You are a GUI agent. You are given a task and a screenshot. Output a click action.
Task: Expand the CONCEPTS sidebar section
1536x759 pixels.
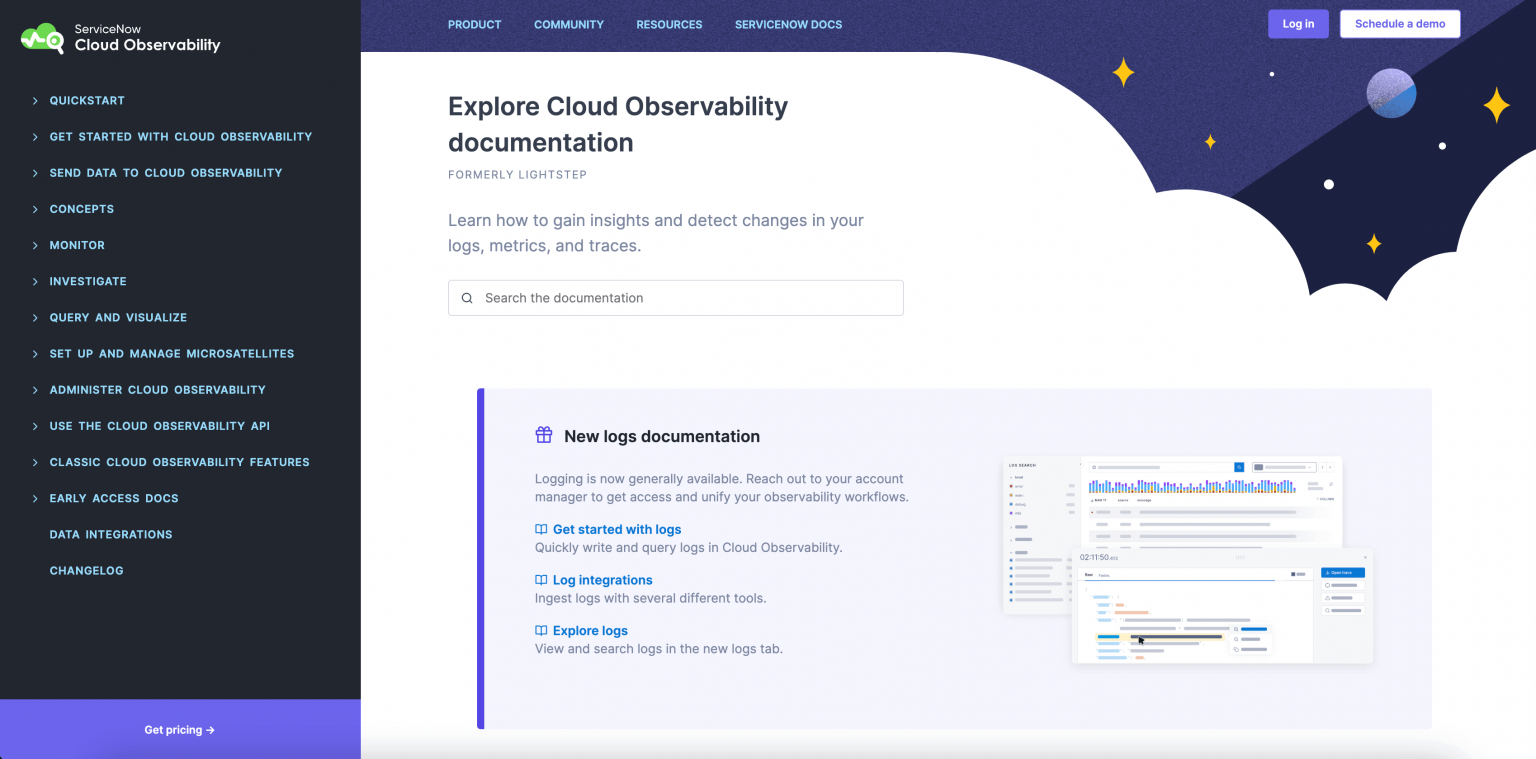[82, 209]
